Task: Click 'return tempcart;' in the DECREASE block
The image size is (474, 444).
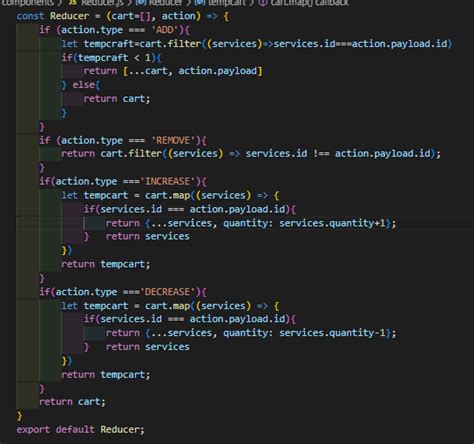Action: point(106,375)
